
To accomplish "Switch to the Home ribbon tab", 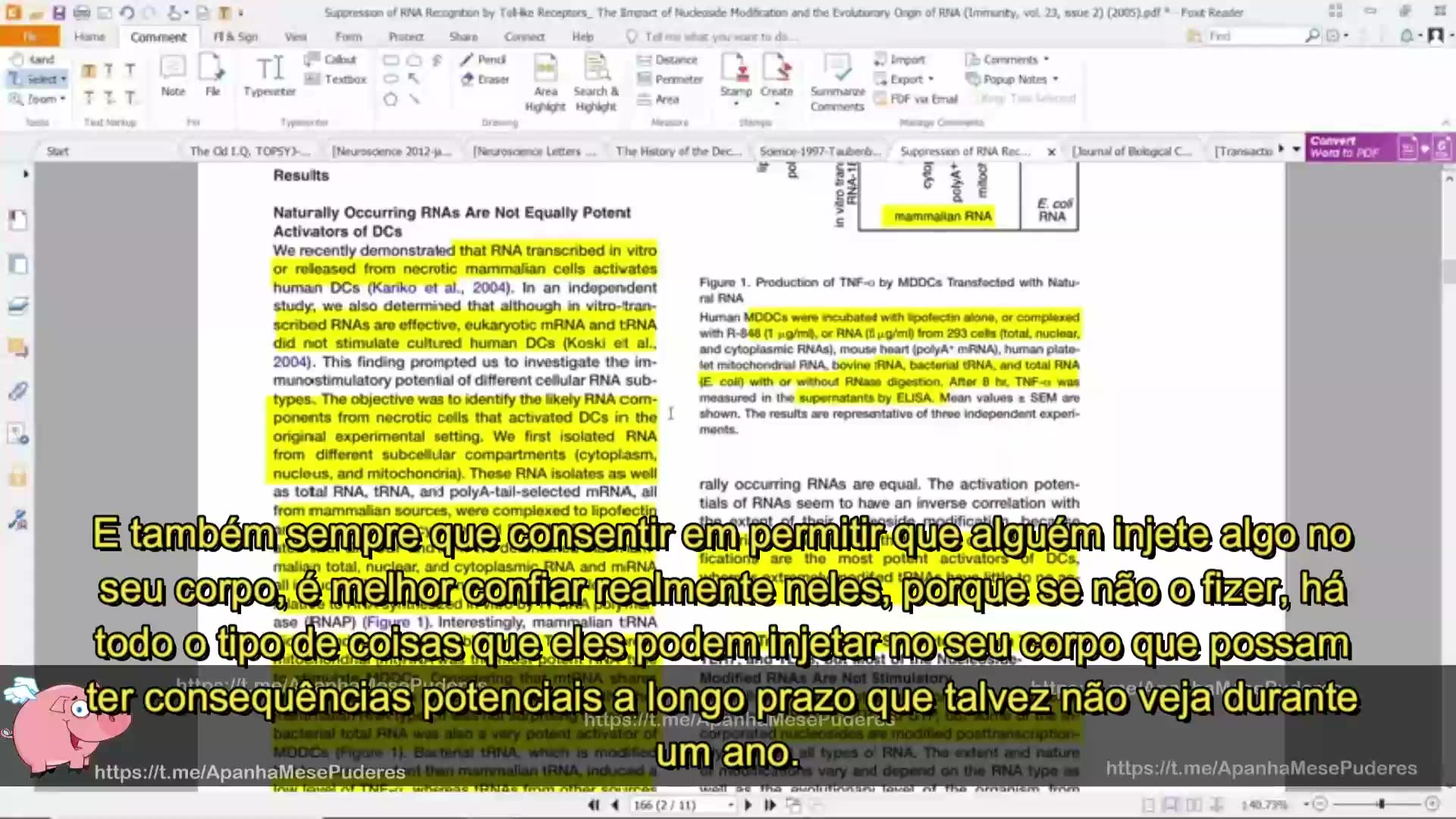I will [x=89, y=36].
